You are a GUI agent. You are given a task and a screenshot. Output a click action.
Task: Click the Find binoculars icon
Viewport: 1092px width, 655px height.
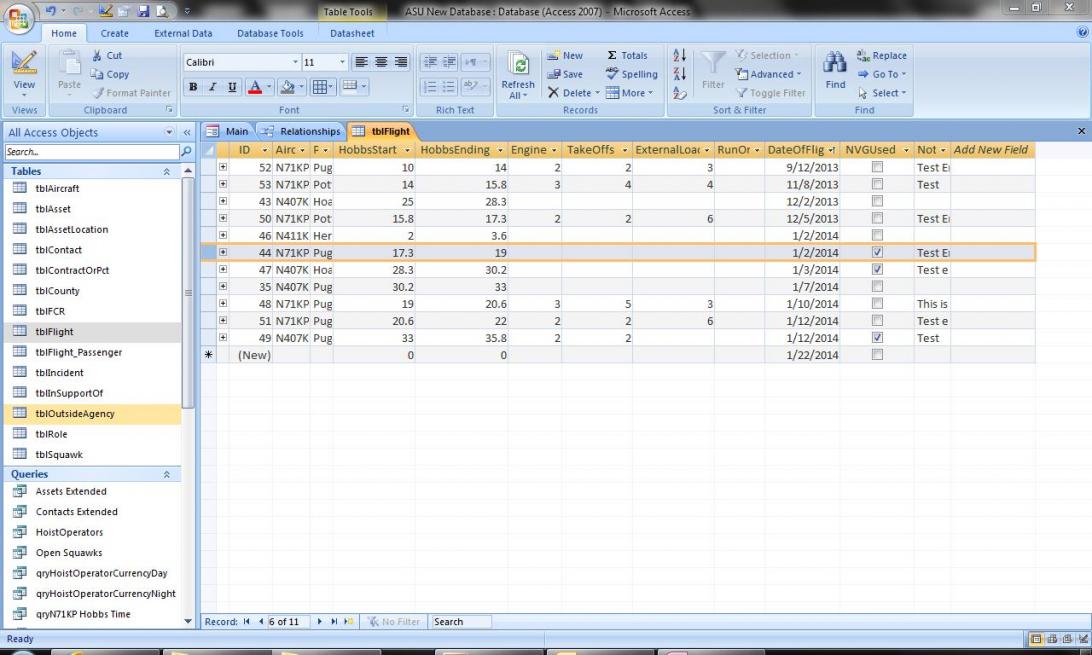point(835,65)
